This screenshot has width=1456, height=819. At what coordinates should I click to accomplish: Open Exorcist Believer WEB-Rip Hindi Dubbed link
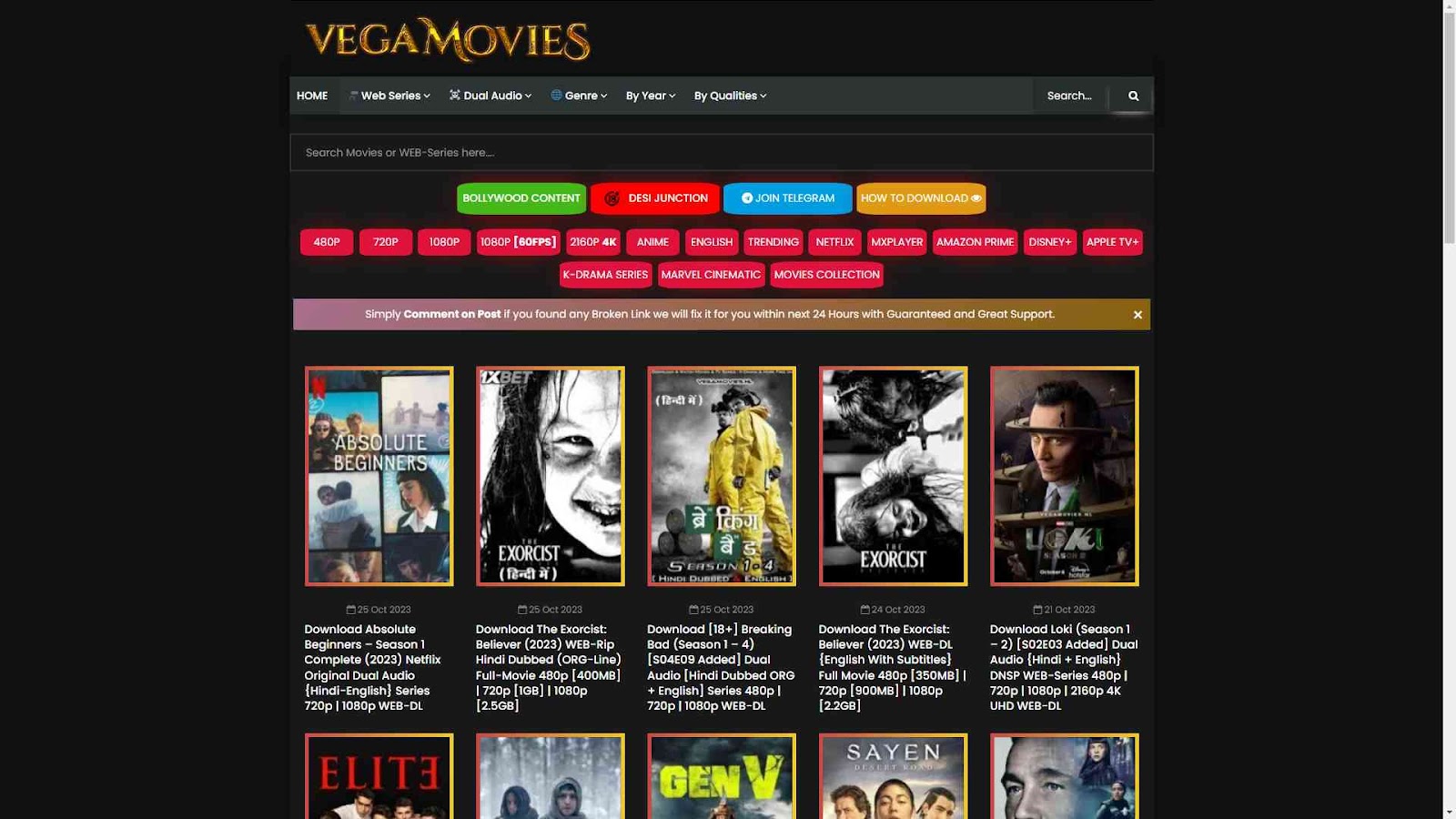click(549, 667)
